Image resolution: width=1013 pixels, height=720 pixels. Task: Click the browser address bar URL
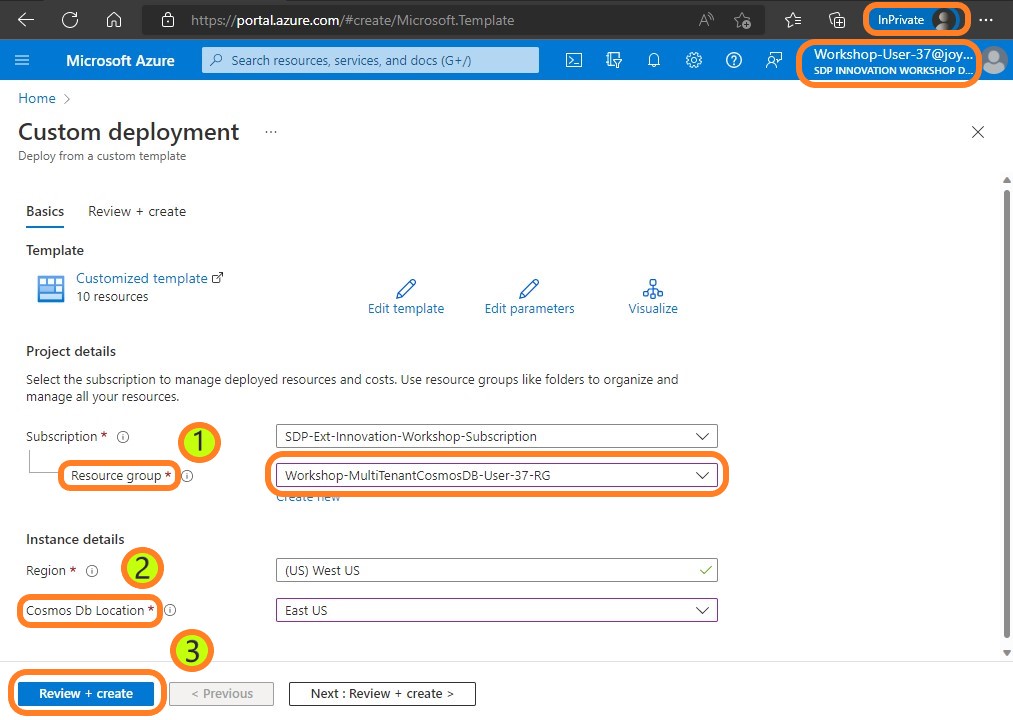point(353,20)
